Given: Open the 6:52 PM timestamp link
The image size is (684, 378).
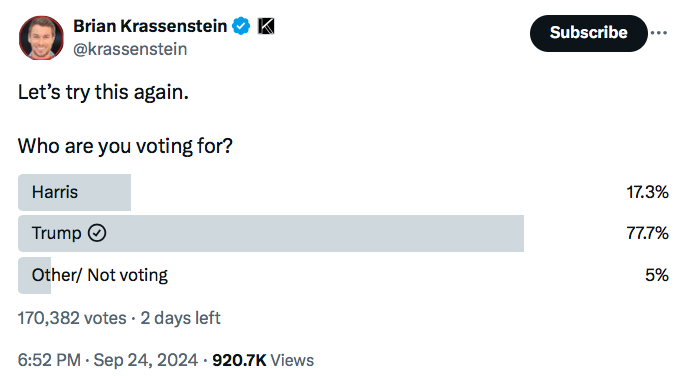Looking at the screenshot, I should [x=49, y=361].
